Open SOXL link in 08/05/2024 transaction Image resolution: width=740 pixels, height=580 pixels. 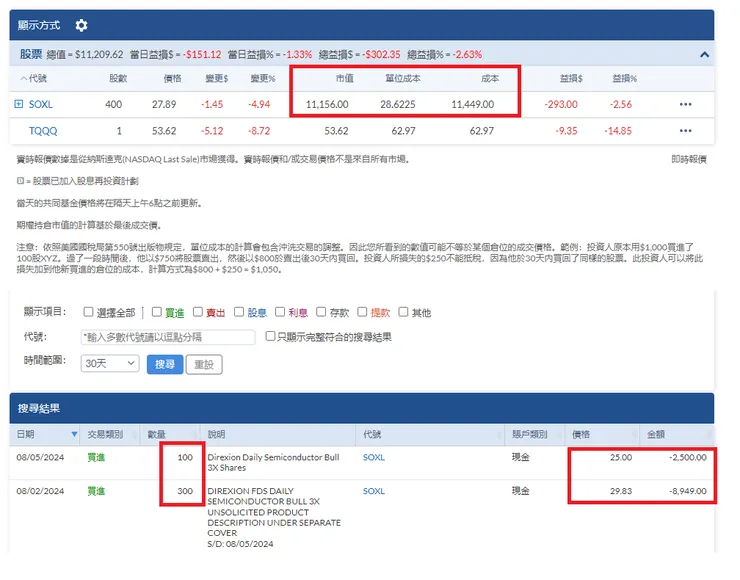(x=374, y=457)
